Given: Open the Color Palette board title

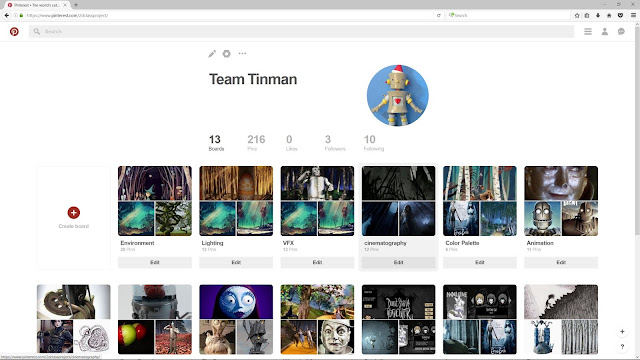Looking at the screenshot, I should [462, 243].
